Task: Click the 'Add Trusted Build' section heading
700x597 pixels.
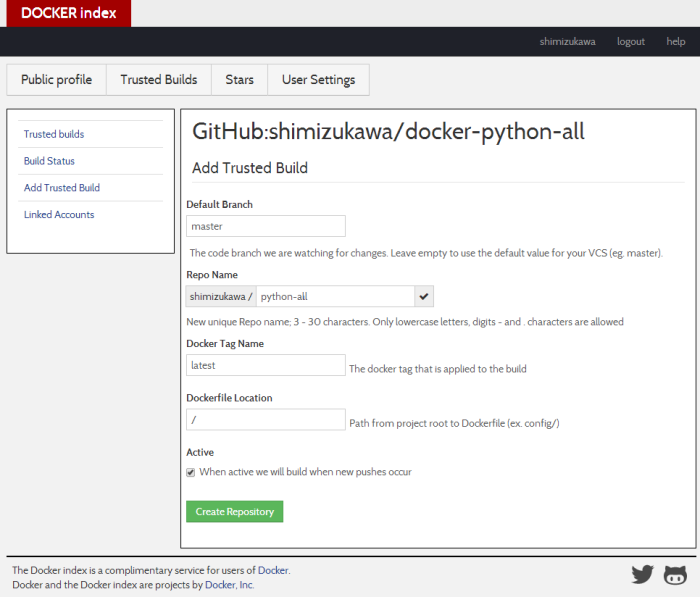Action: point(250,168)
